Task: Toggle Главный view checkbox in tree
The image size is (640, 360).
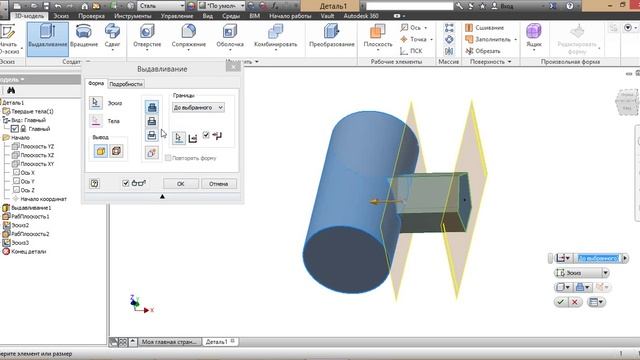Action: (15, 129)
